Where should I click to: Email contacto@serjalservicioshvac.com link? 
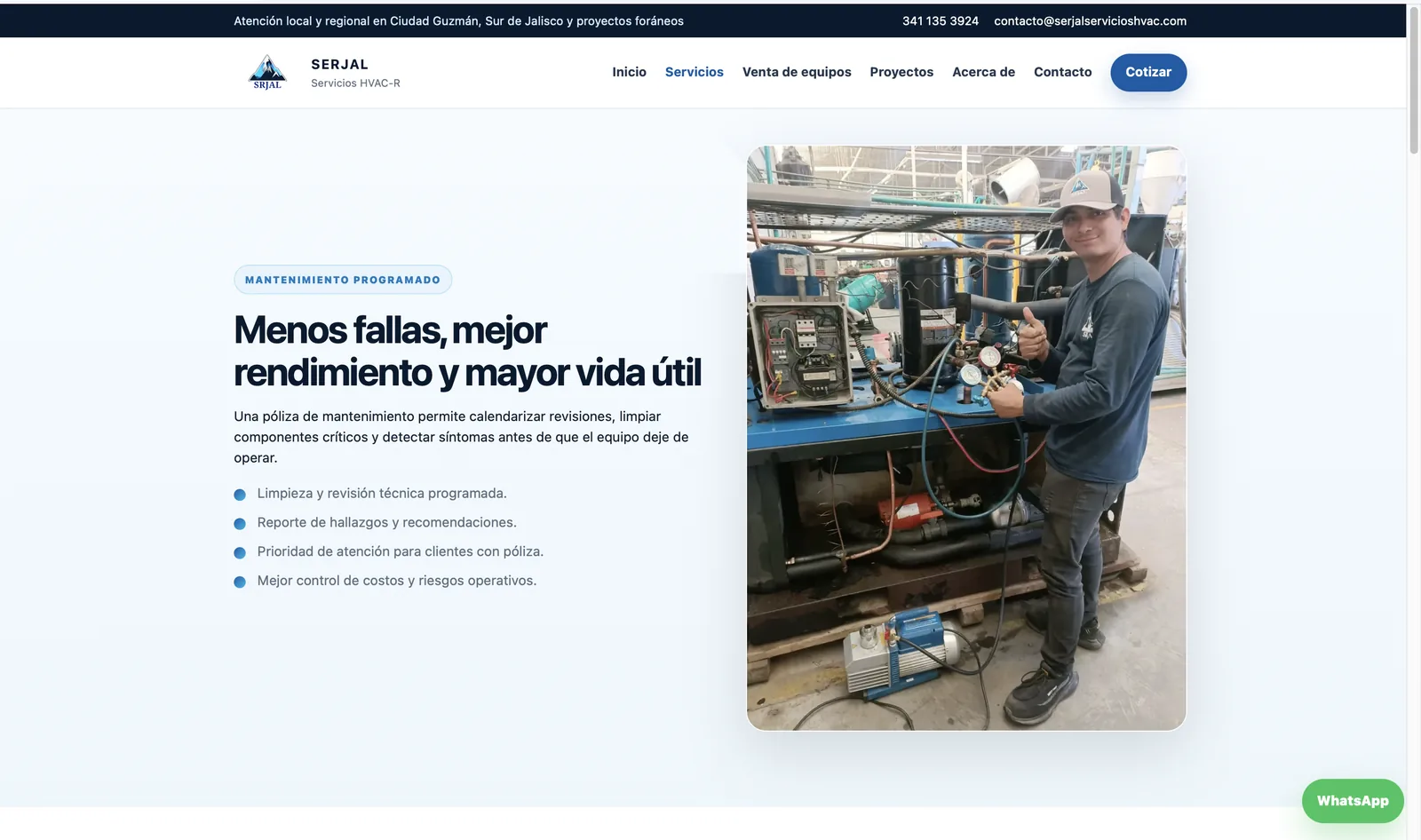[x=1090, y=20]
